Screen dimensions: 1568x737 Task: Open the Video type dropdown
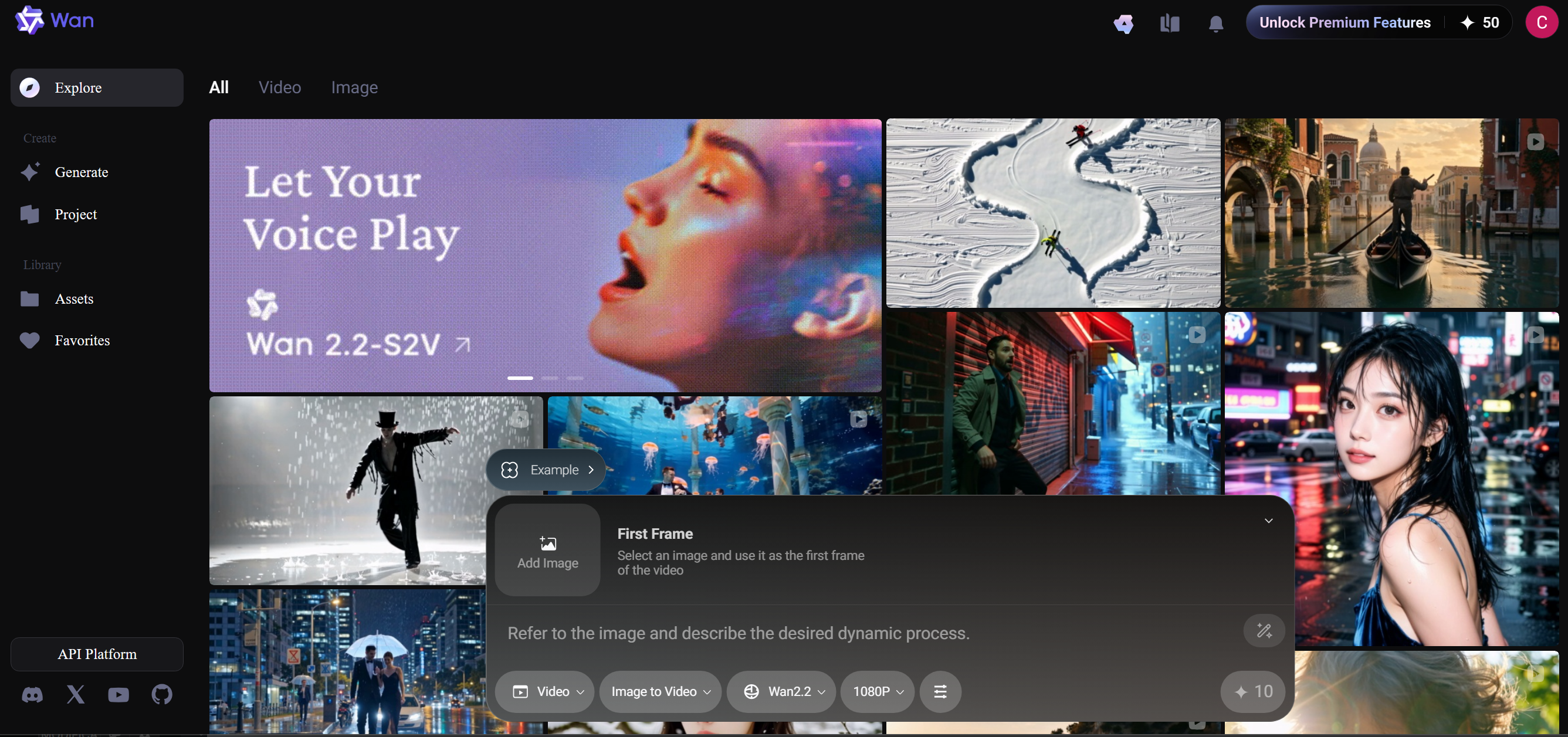pyautogui.click(x=545, y=691)
